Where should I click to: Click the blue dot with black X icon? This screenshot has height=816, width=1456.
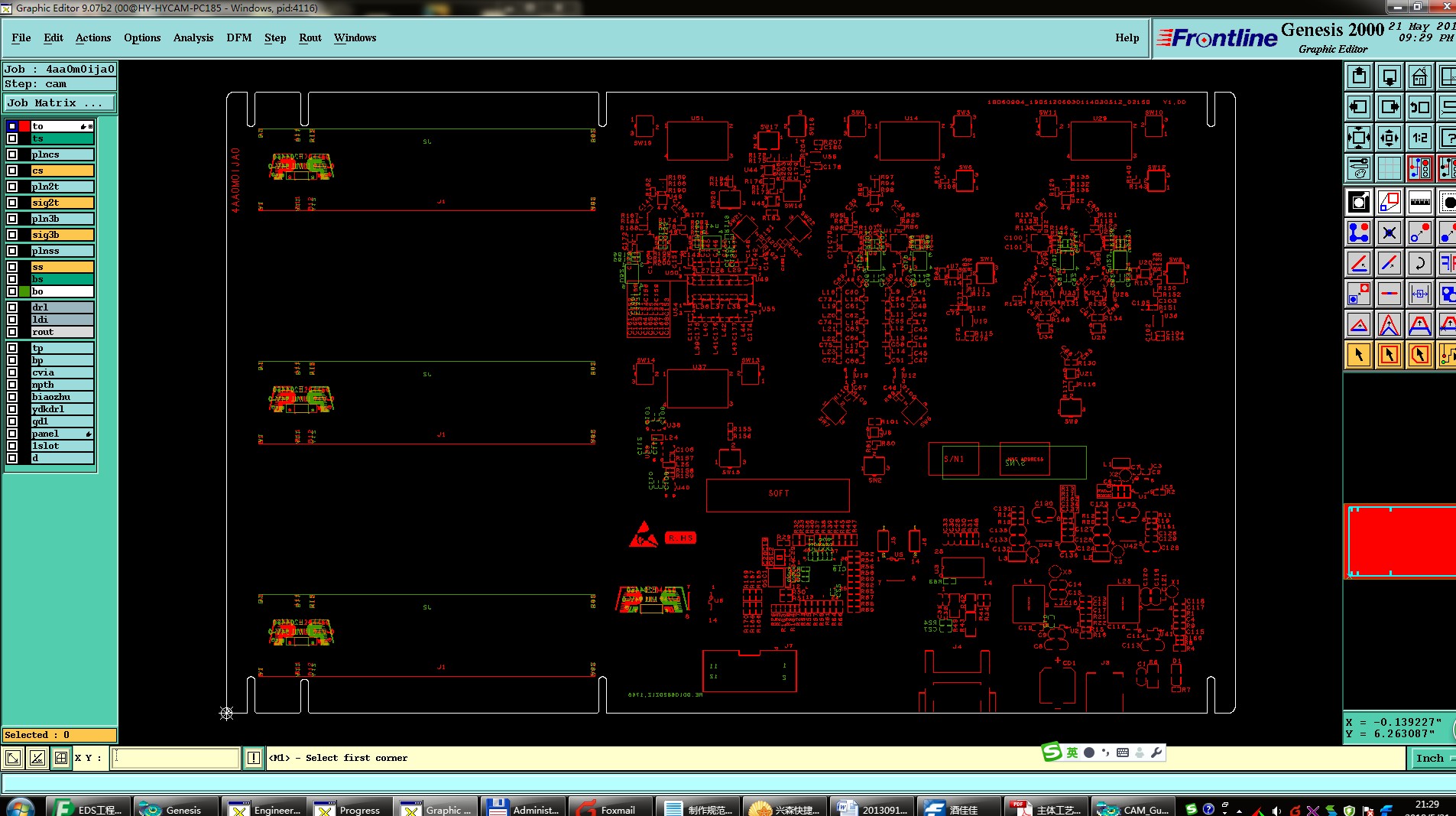pyautogui.click(x=1389, y=232)
